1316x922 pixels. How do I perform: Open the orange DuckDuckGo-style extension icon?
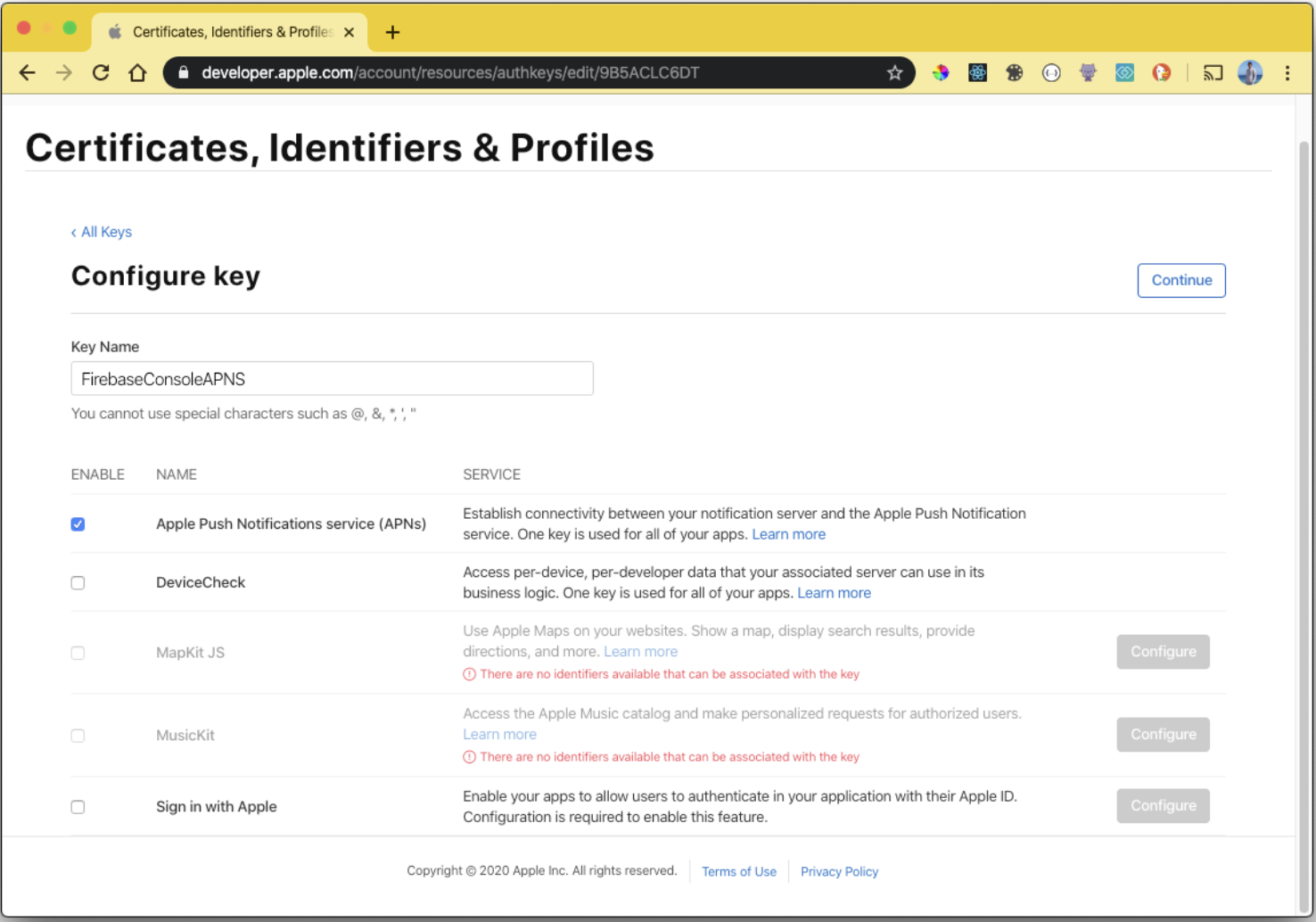click(1162, 73)
